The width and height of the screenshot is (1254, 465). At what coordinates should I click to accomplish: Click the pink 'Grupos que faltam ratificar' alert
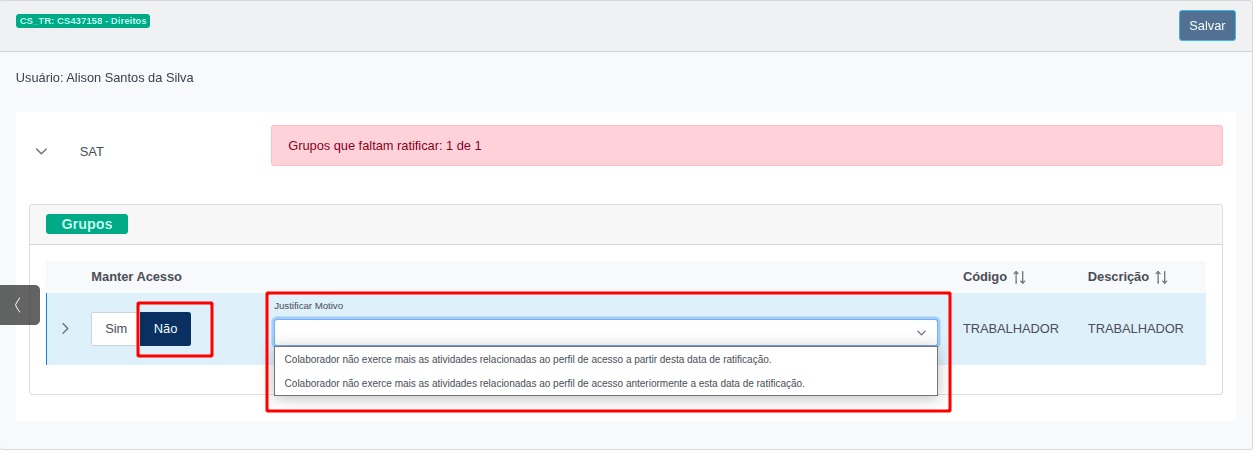point(746,146)
